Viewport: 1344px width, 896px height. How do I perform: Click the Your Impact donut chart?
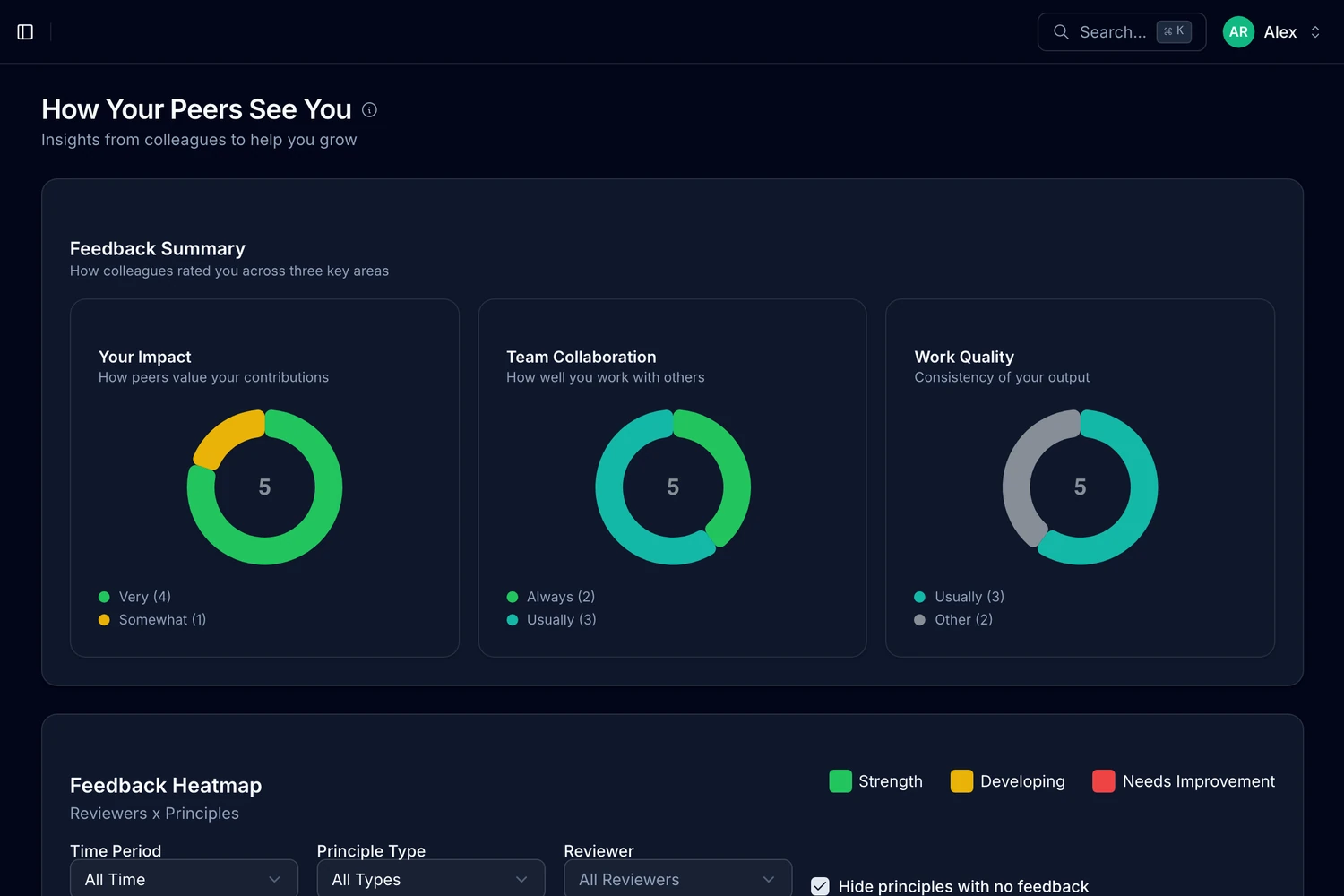coord(264,487)
